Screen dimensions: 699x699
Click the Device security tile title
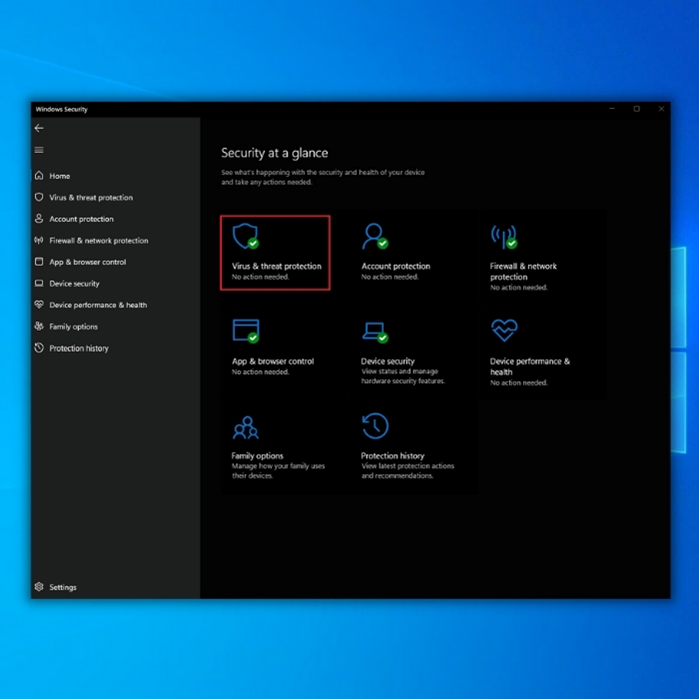pyautogui.click(x=387, y=361)
